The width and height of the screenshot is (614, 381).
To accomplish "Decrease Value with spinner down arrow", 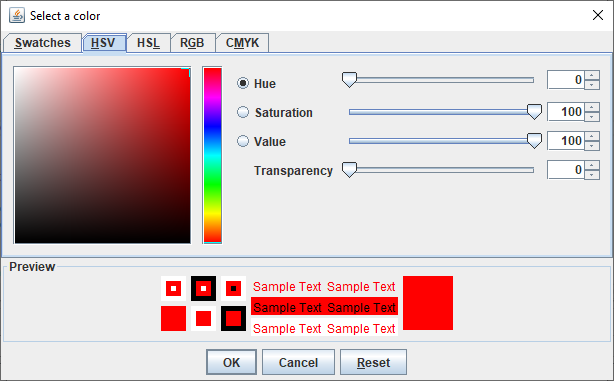I will (592, 146).
